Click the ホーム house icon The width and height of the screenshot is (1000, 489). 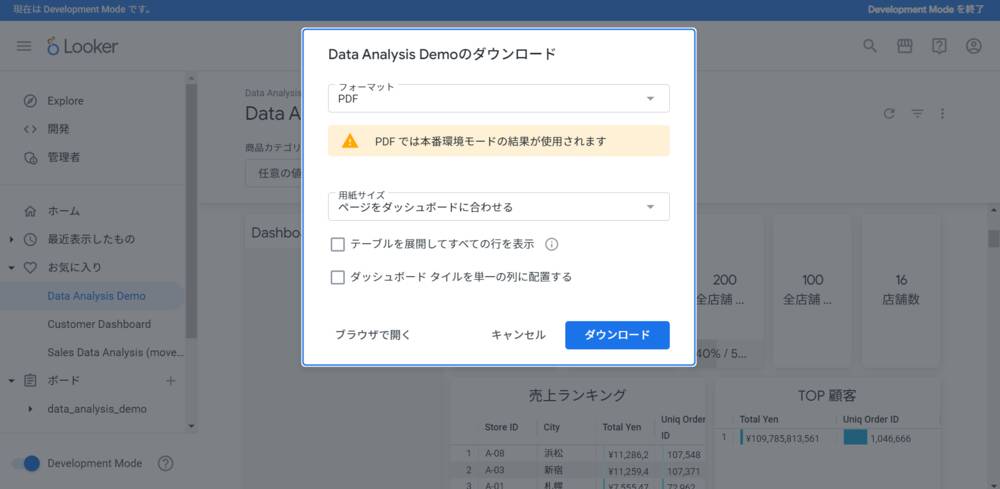[30, 211]
